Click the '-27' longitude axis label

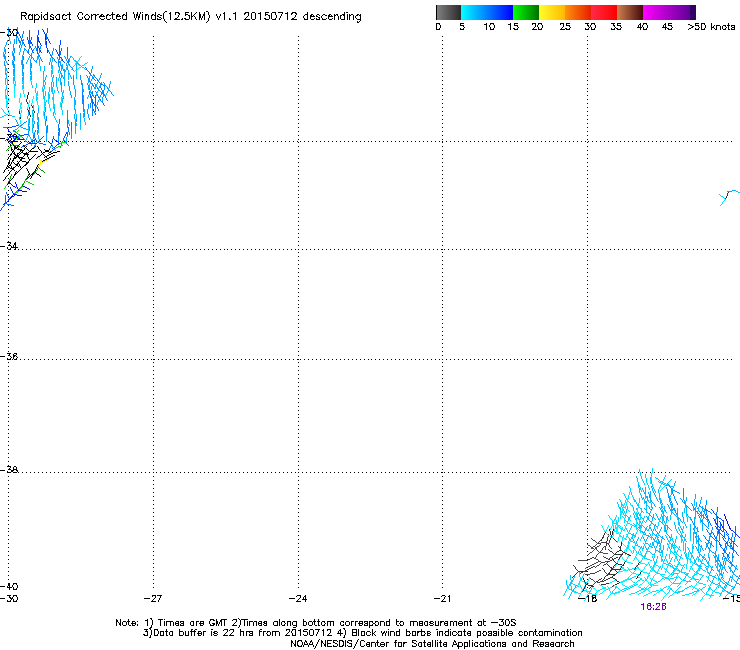(152, 599)
